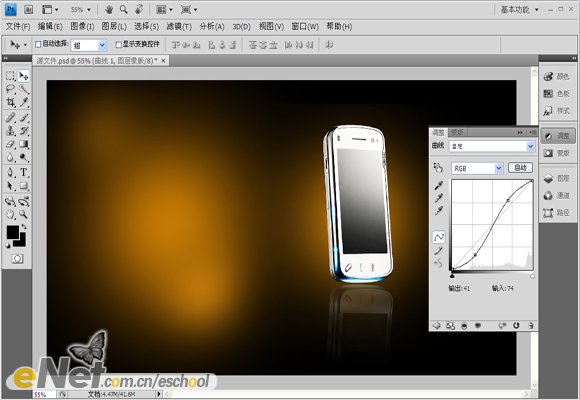580x400 pixels.
Task: Enable the 显示变换控件 checkbox
Action: pos(118,44)
